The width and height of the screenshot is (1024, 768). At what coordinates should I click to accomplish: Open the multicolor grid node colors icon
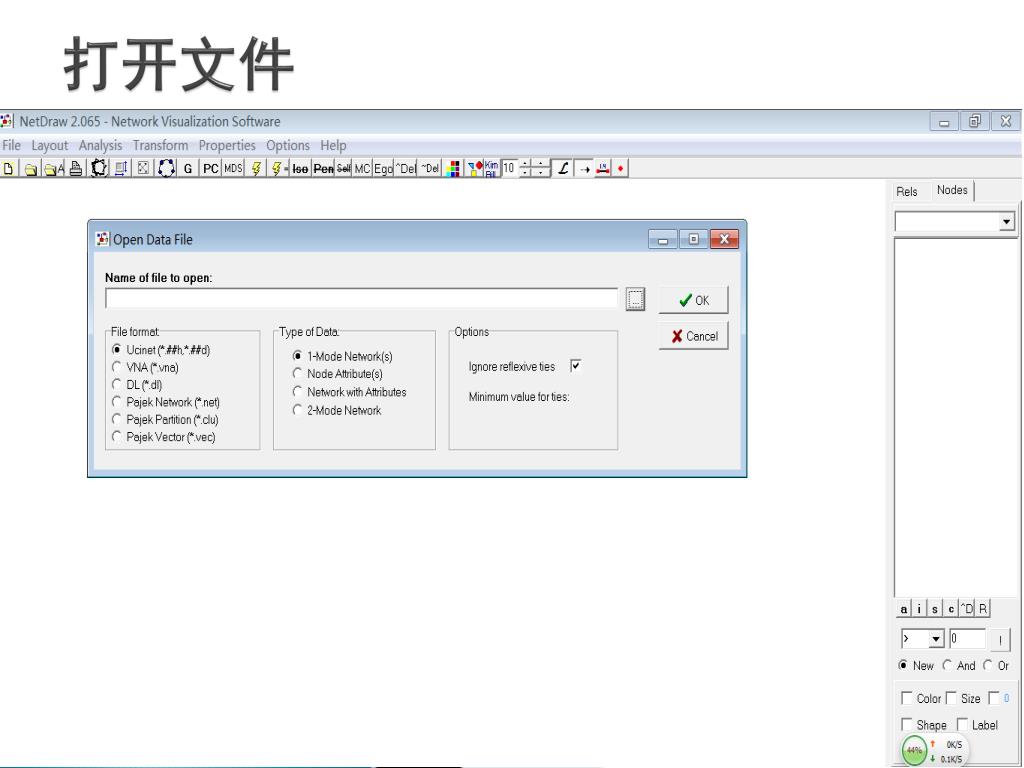click(x=453, y=168)
